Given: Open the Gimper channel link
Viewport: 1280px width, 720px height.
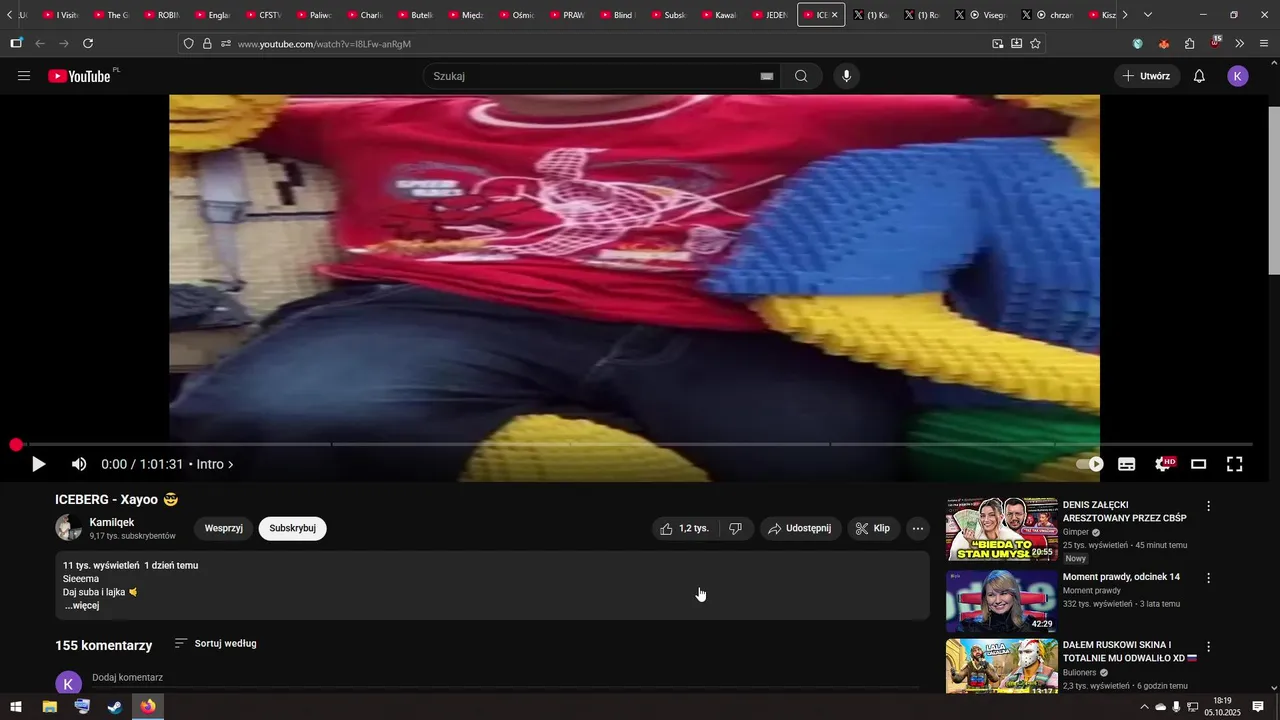Looking at the screenshot, I should click(x=1075, y=532).
